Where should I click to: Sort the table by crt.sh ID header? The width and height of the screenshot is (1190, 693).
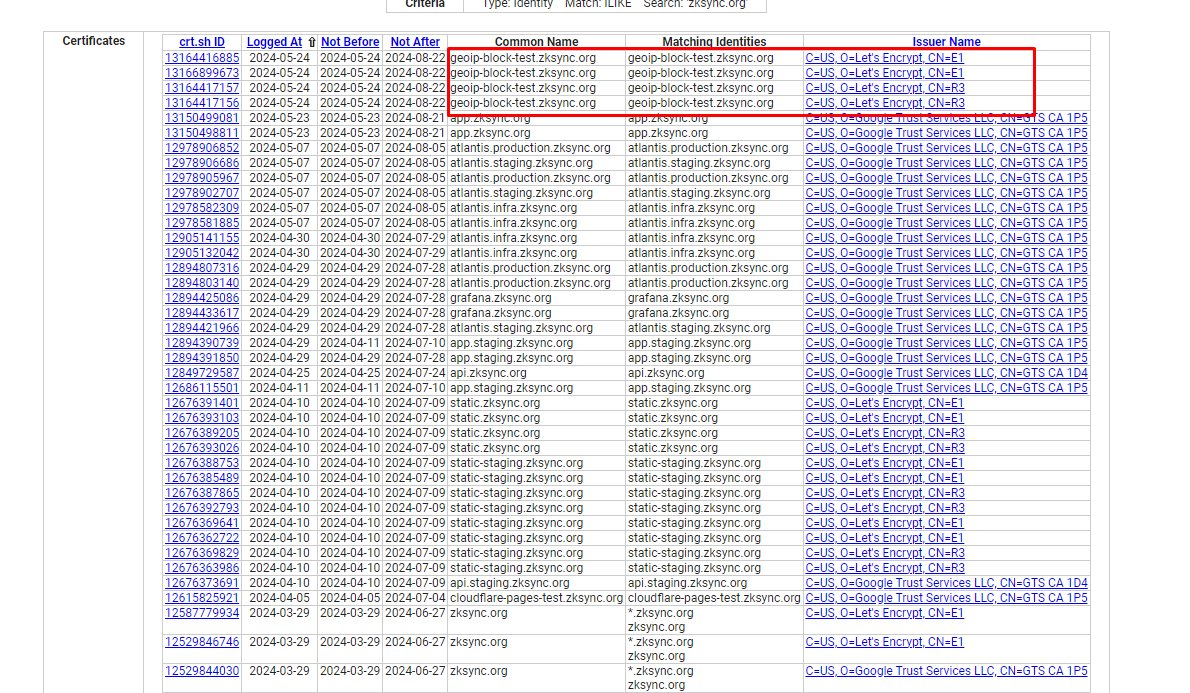tap(202, 43)
